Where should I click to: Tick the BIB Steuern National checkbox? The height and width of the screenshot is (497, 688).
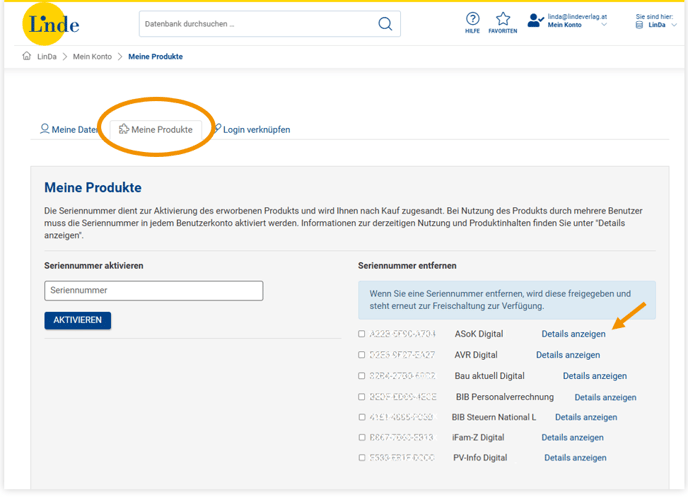click(x=362, y=417)
